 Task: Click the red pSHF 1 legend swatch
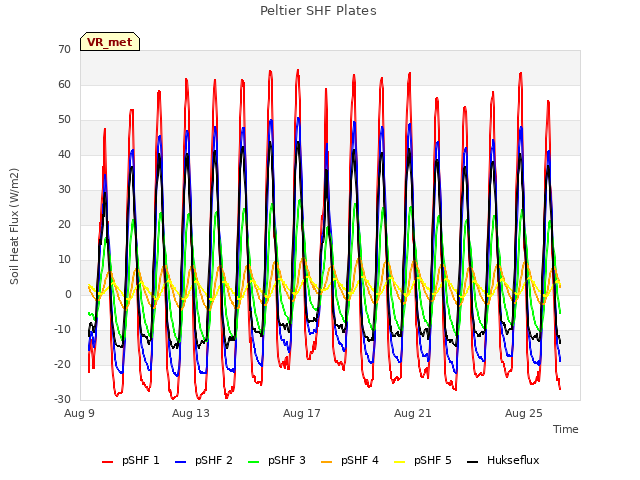click(107, 462)
